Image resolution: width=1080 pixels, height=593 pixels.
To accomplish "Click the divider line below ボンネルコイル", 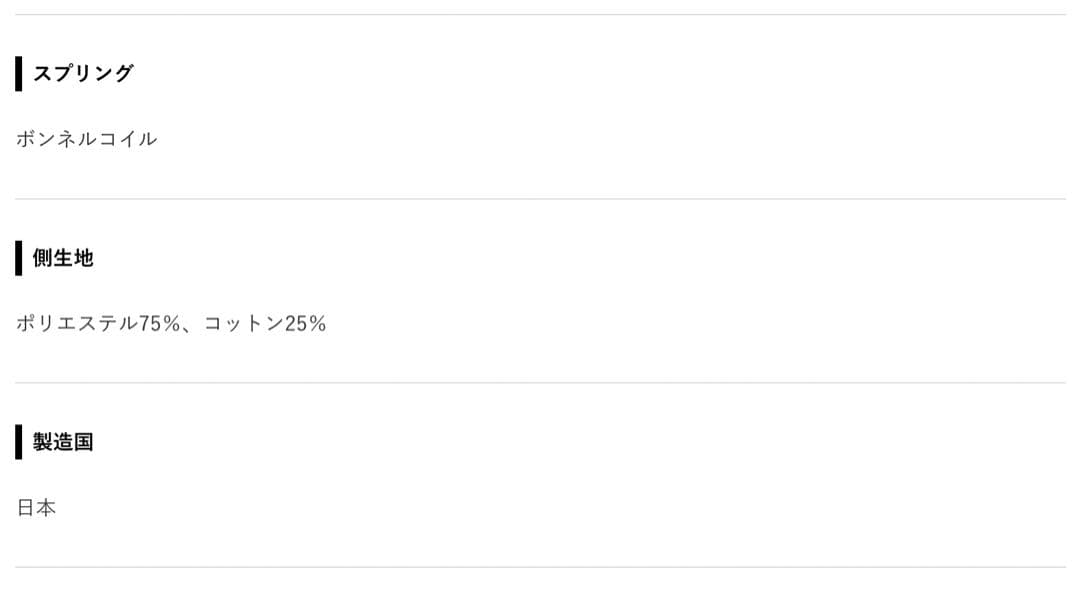I will tap(540, 199).
